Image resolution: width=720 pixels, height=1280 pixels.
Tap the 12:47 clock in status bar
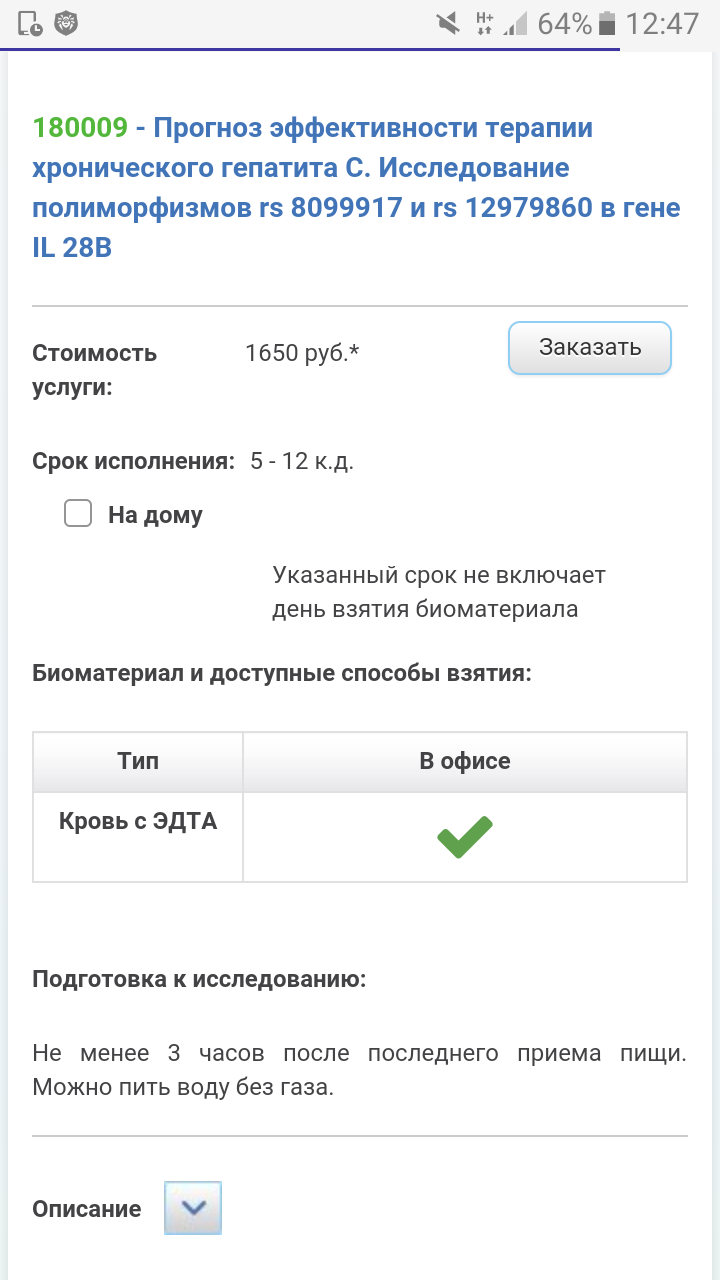(662, 23)
